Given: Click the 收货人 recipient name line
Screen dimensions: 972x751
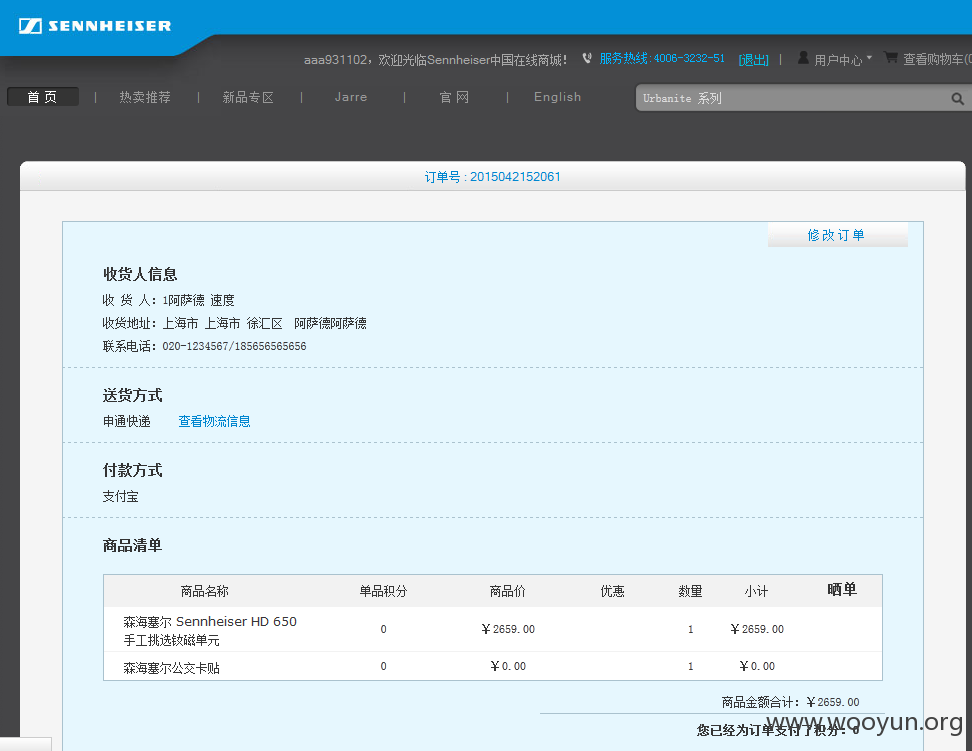Looking at the screenshot, I should (169, 300).
